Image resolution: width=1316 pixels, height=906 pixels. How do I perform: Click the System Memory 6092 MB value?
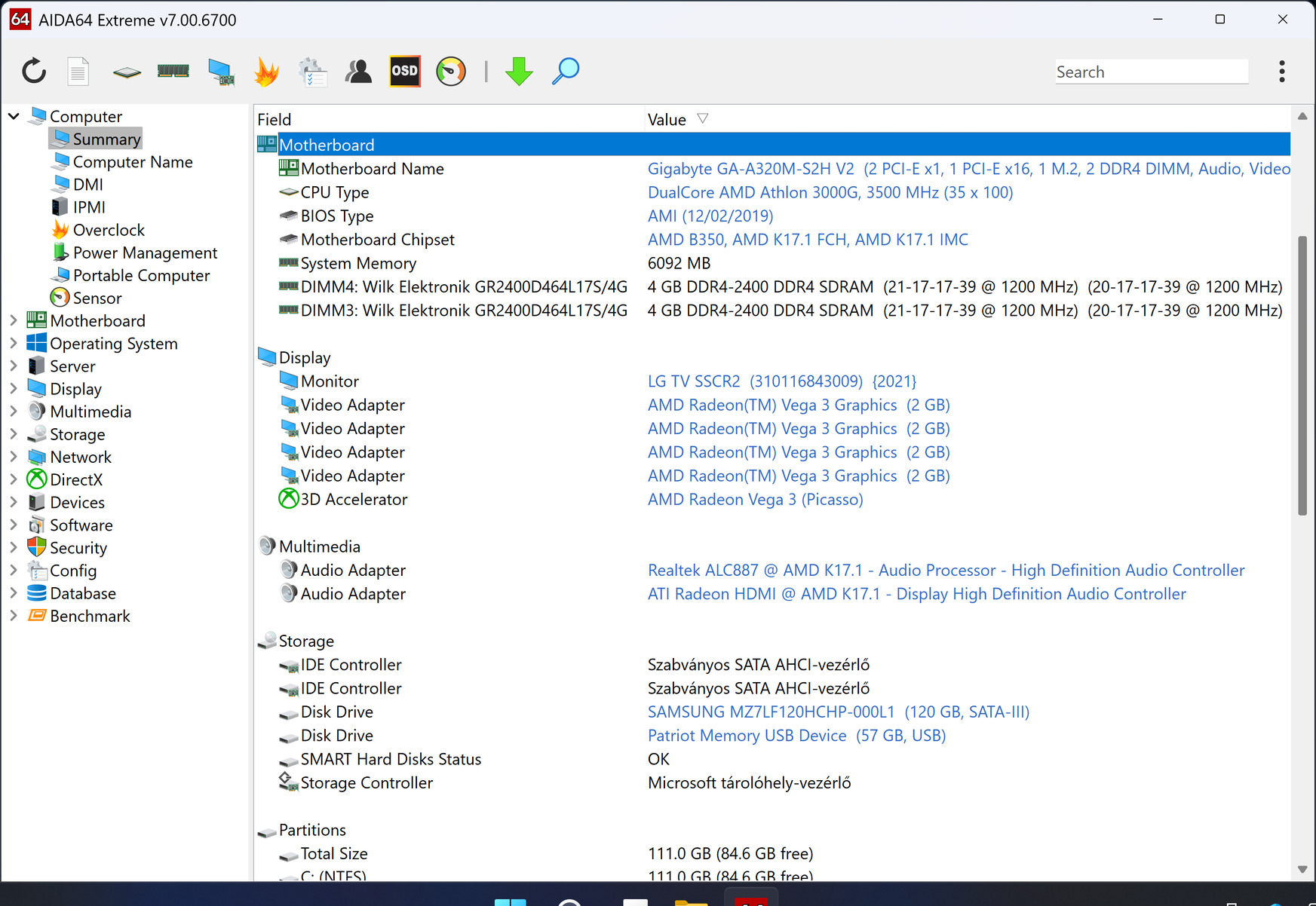679,262
